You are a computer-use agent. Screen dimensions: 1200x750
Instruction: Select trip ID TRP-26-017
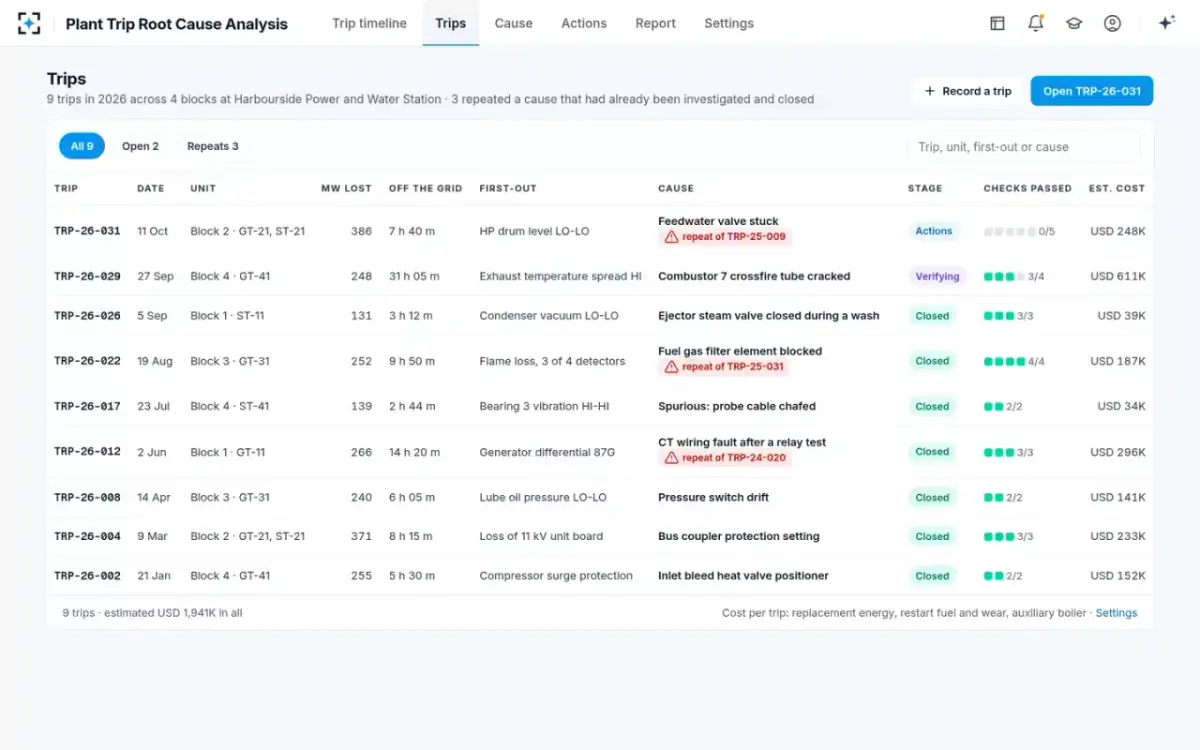[87, 406]
